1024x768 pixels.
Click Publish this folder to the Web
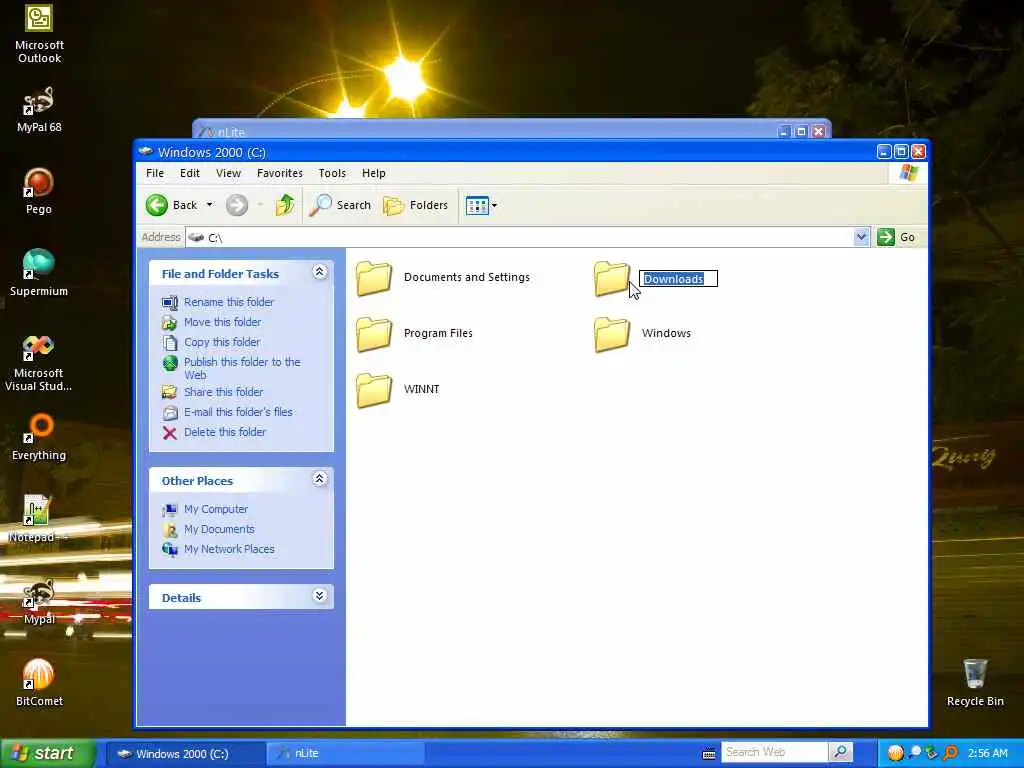(x=242, y=368)
